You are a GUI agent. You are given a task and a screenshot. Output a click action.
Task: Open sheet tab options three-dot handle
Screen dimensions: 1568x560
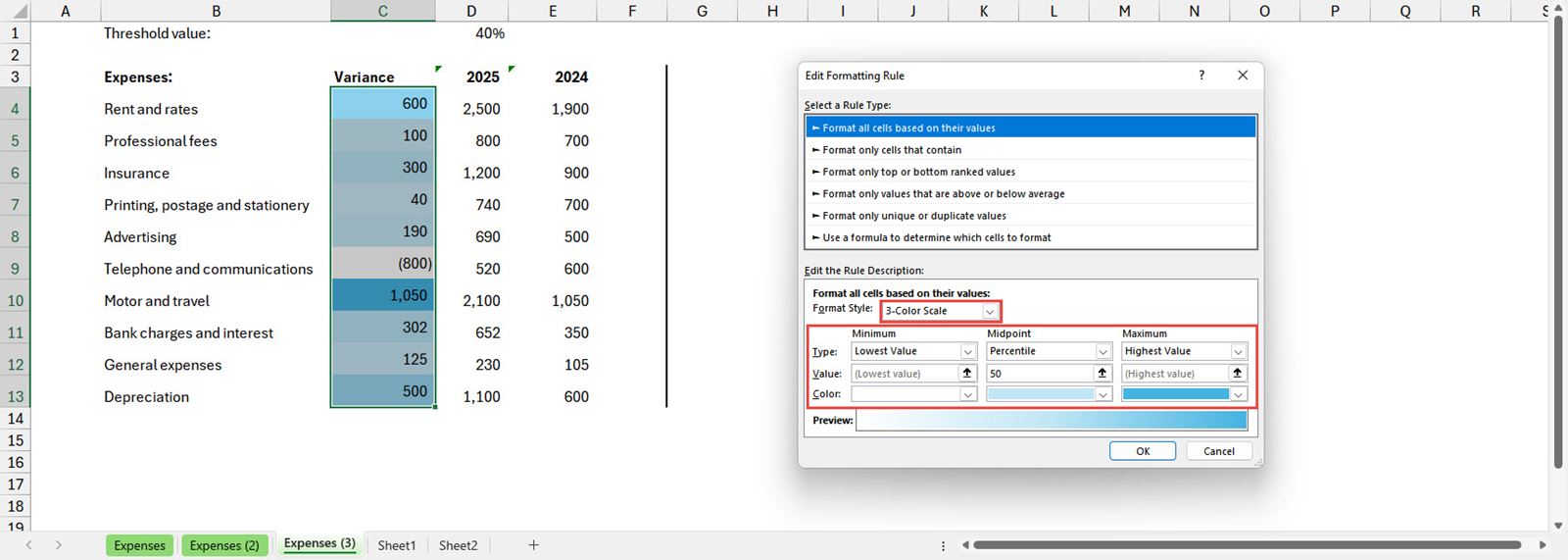943,545
